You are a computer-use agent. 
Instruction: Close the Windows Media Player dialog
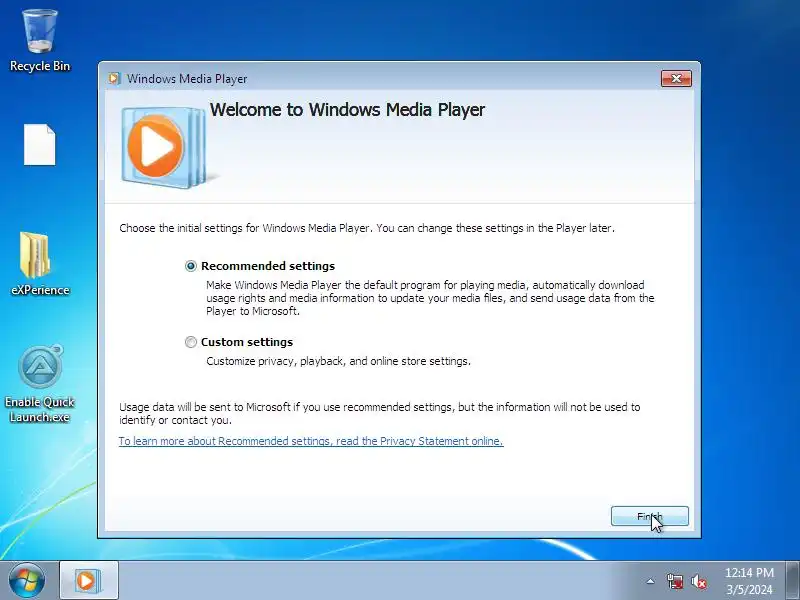[677, 79]
